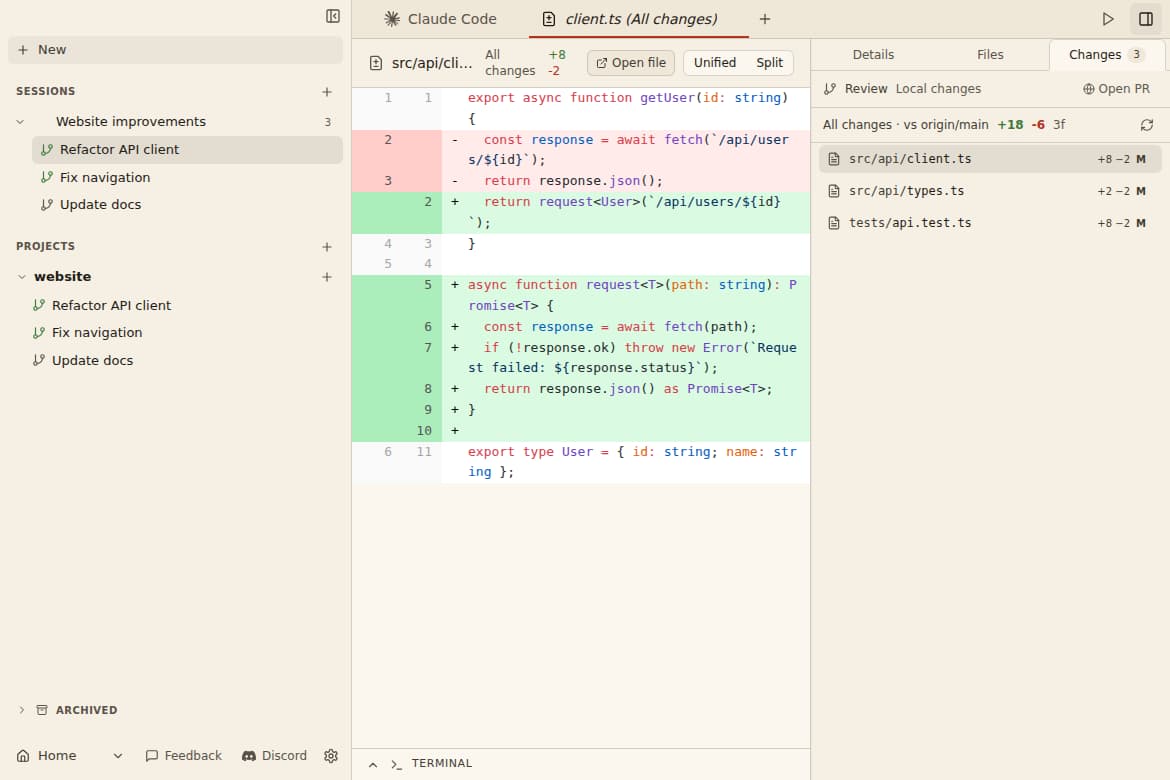The image size is (1170, 780).
Task: Click file icon next to src/api/types.ts
Action: tap(834, 191)
